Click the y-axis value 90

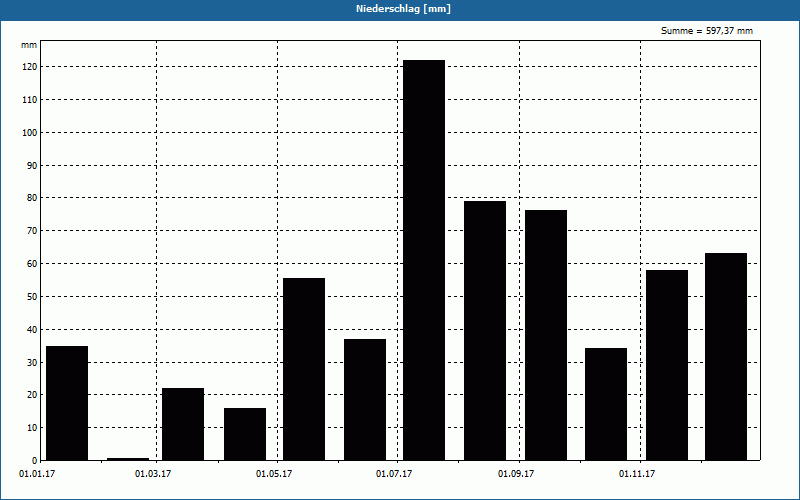[x=32, y=166]
